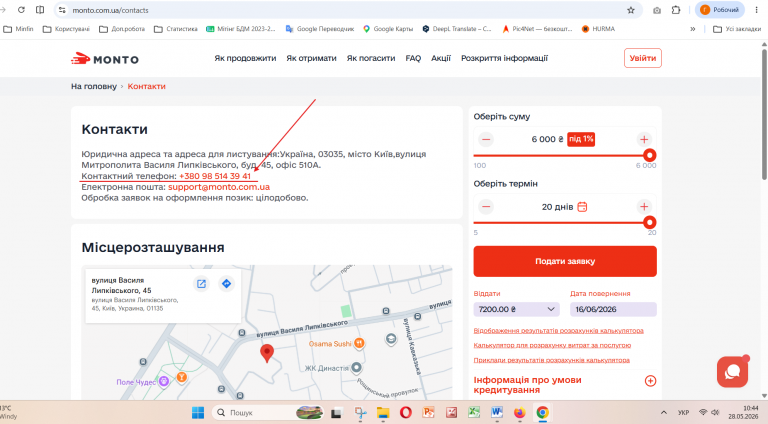This screenshot has height=424, width=768.
Task: Click the red location pin on map
Action: tap(266, 353)
